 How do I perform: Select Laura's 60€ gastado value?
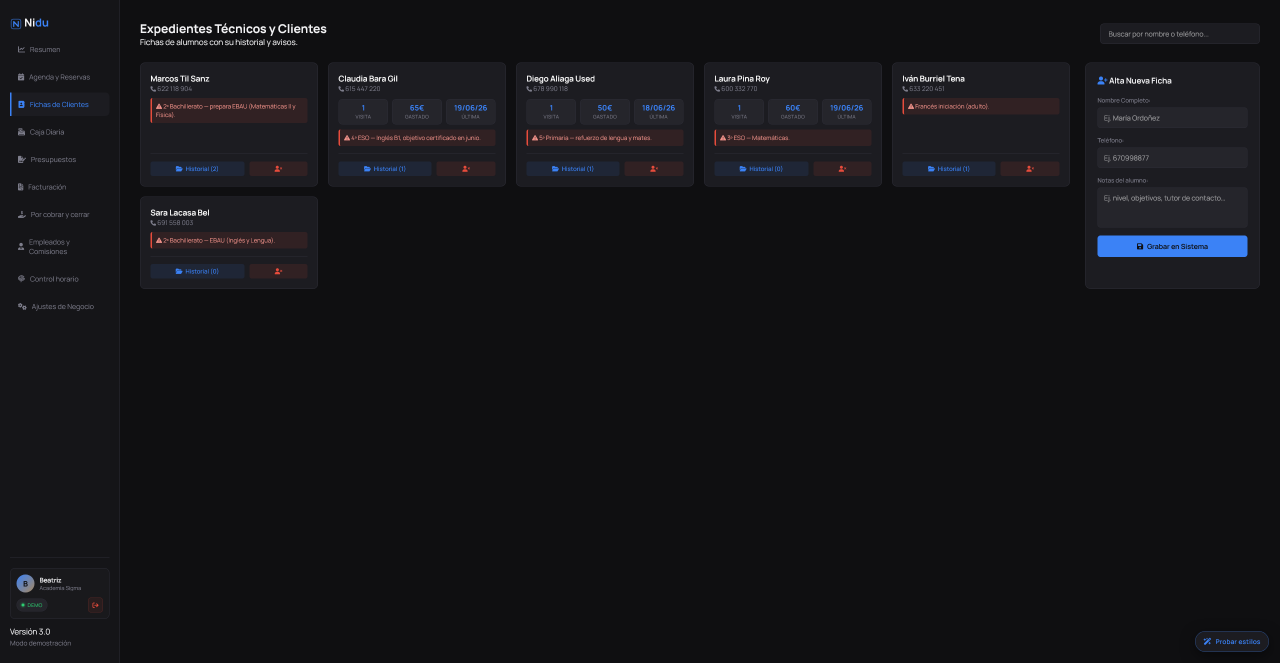coord(793,108)
